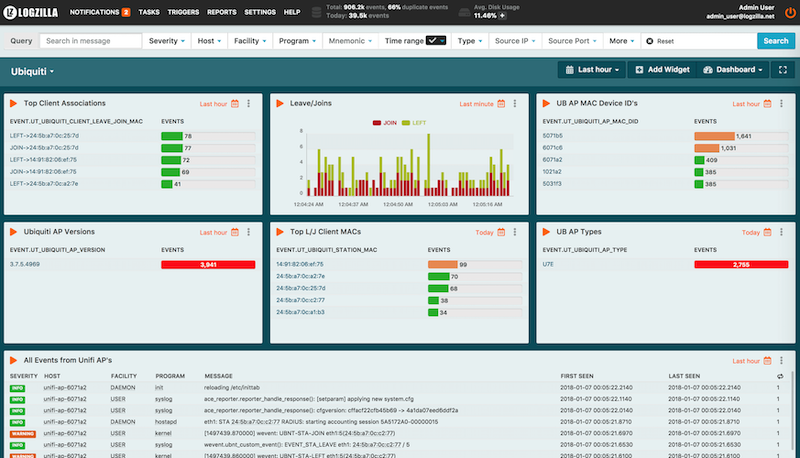Click the refresh icon in events table header
This screenshot has width=800, height=458.
[780, 376]
